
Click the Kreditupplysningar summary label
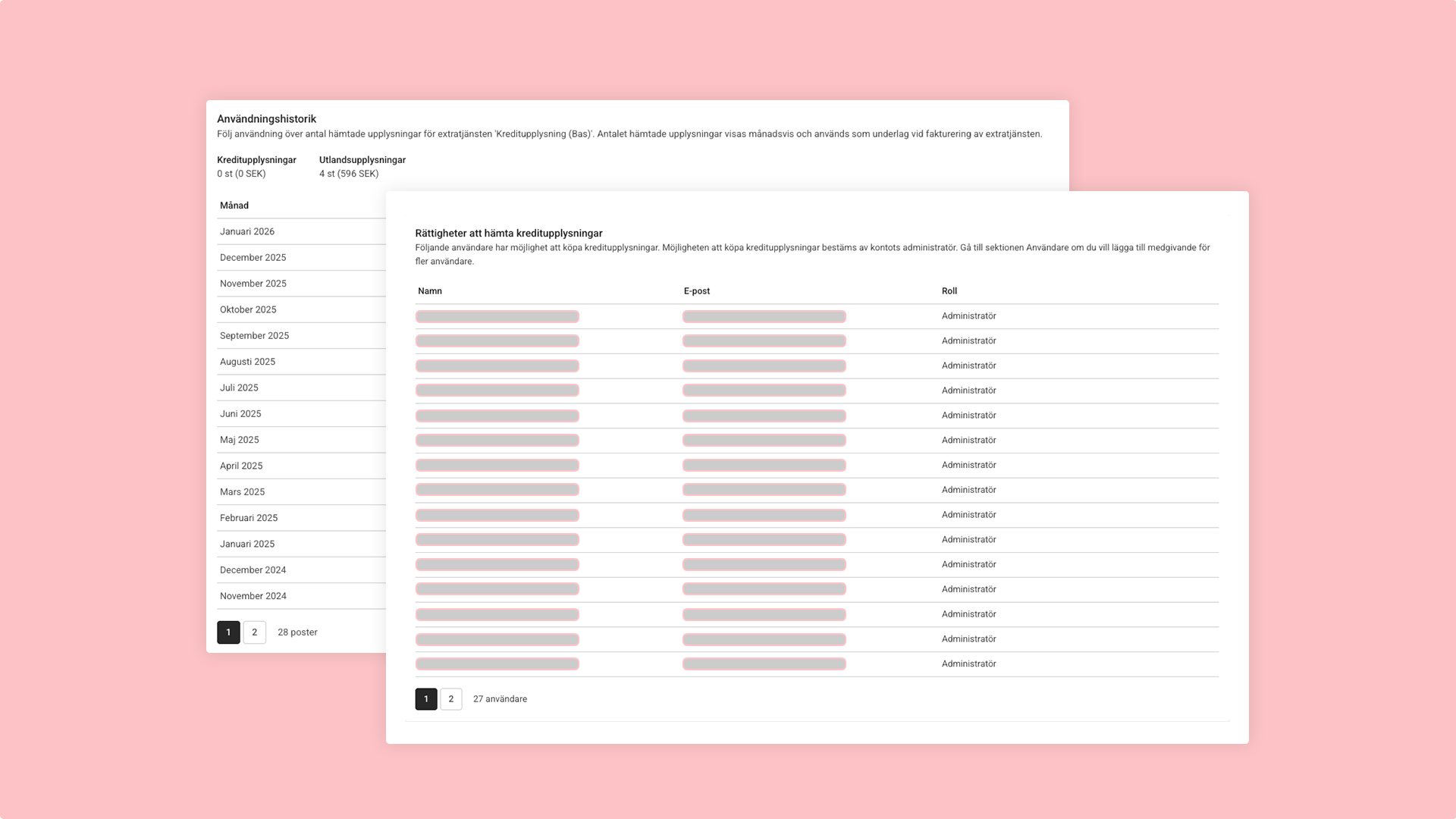(256, 160)
